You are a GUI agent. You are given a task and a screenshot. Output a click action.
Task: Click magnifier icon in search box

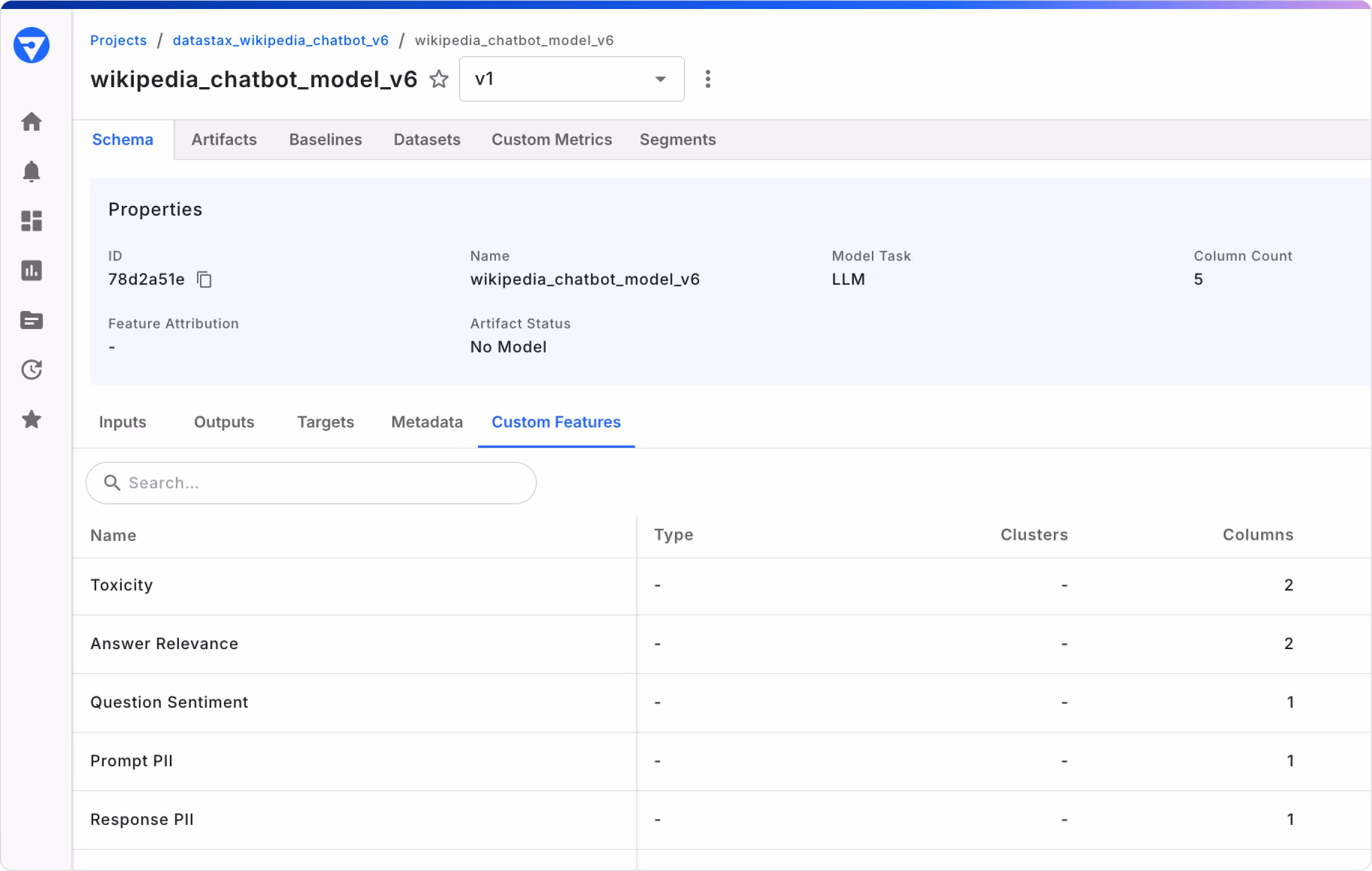(112, 483)
